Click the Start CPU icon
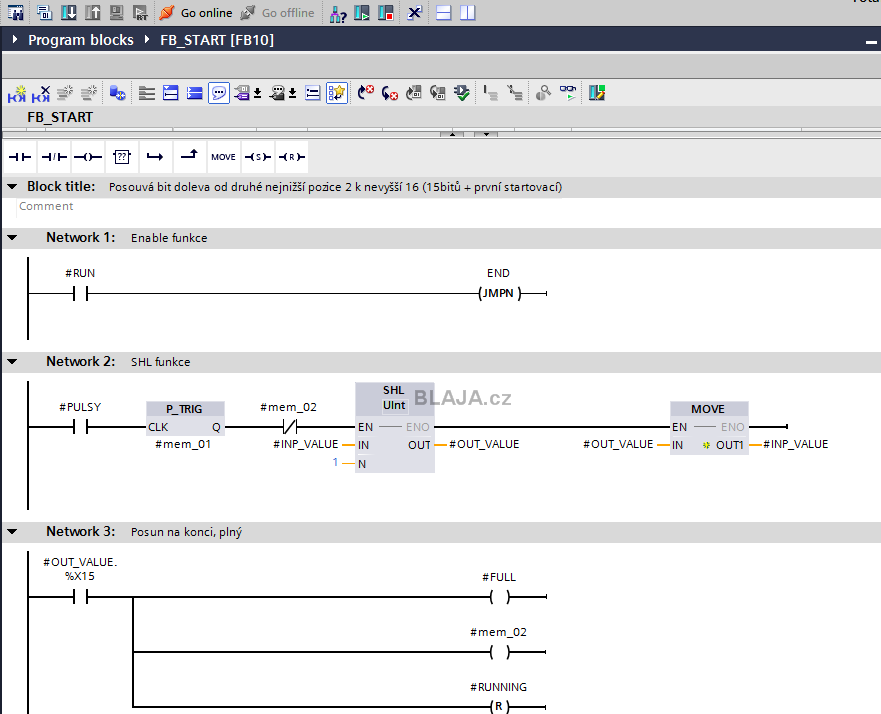 point(362,12)
